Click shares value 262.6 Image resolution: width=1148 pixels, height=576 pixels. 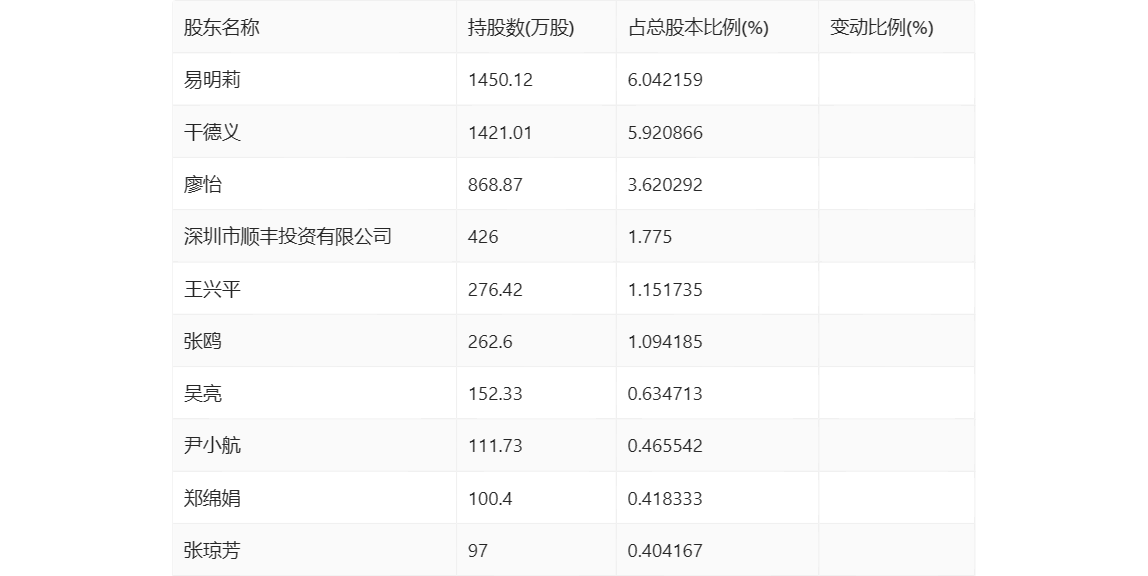(491, 341)
